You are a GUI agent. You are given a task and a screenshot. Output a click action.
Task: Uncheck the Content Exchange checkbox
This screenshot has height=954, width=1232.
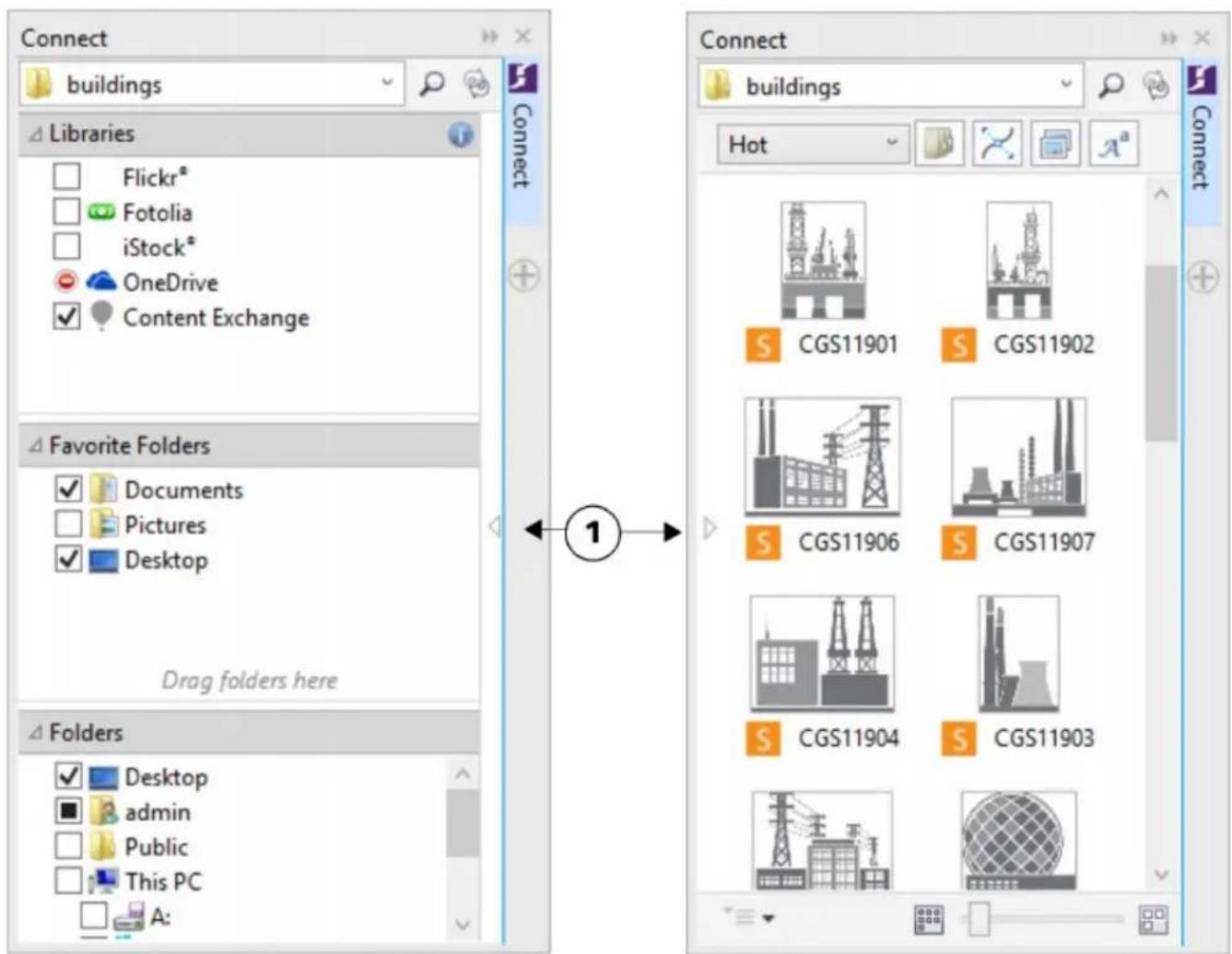coord(66,316)
